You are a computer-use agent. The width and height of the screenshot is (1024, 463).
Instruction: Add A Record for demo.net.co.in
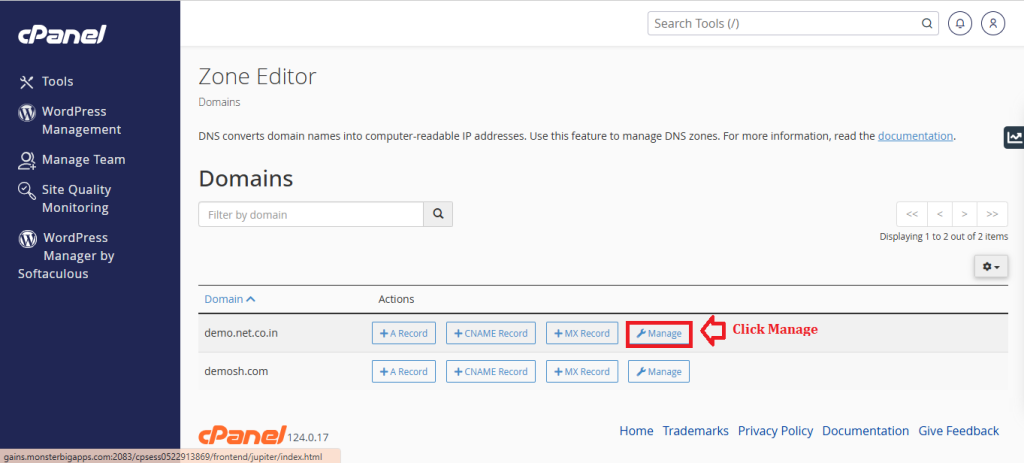(404, 333)
